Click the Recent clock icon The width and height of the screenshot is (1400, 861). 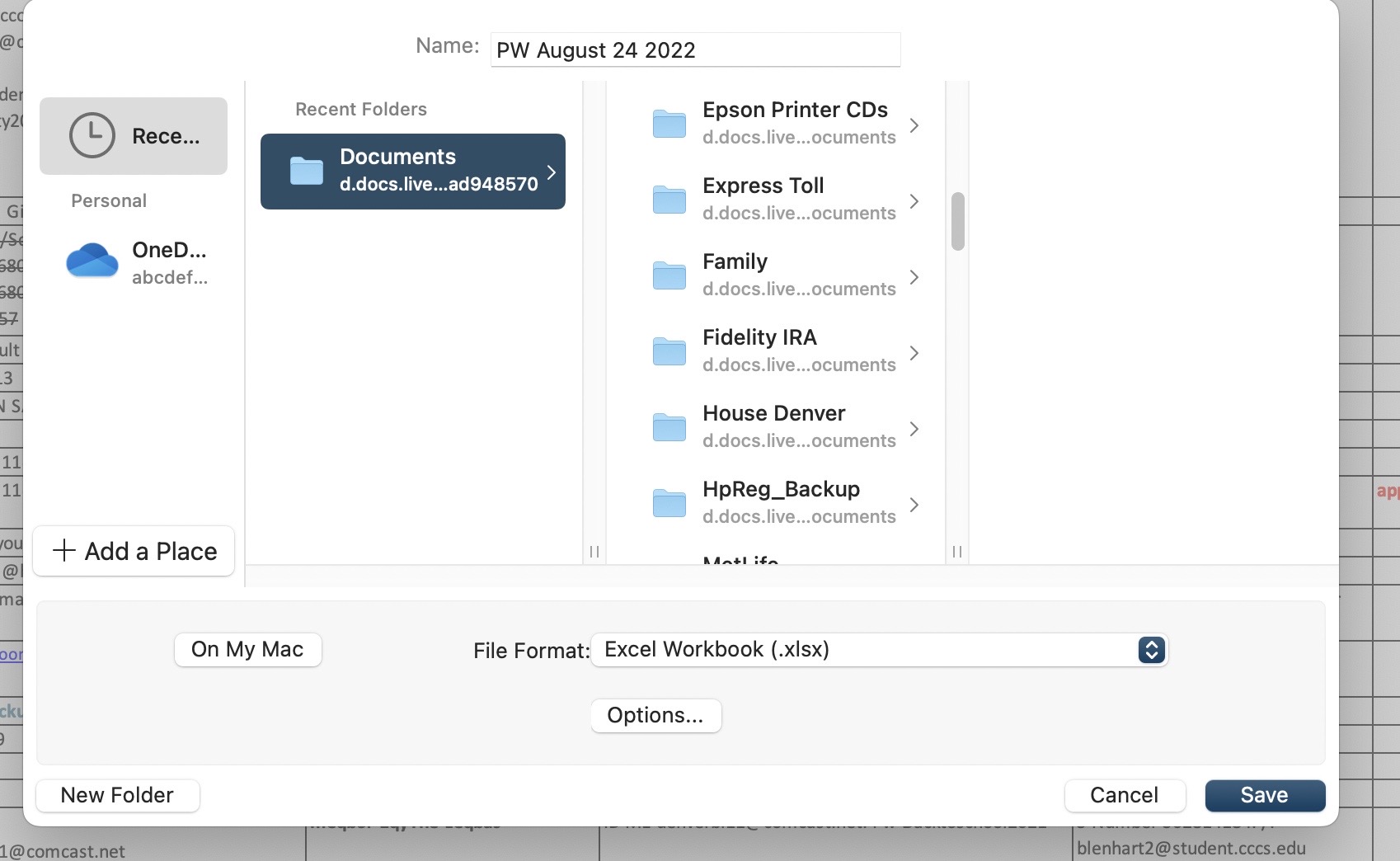[x=92, y=135]
